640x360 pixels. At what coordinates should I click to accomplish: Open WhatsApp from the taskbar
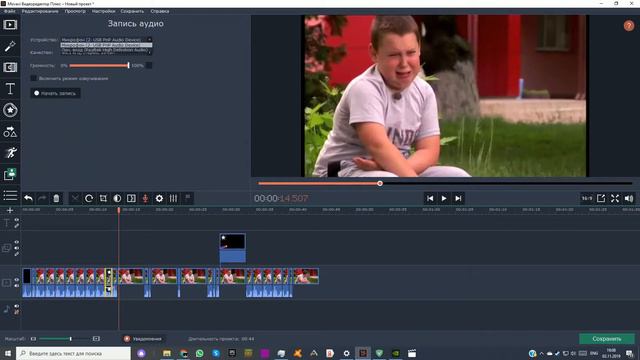(200, 353)
